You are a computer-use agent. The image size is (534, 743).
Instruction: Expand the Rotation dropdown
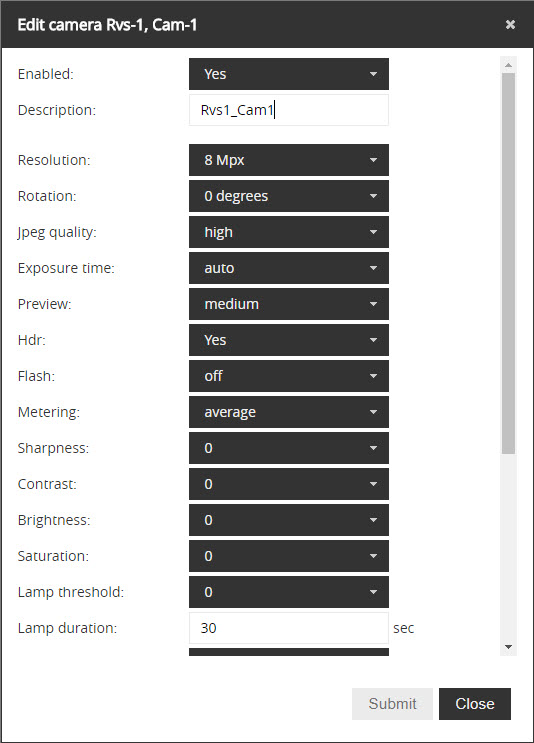(289, 196)
